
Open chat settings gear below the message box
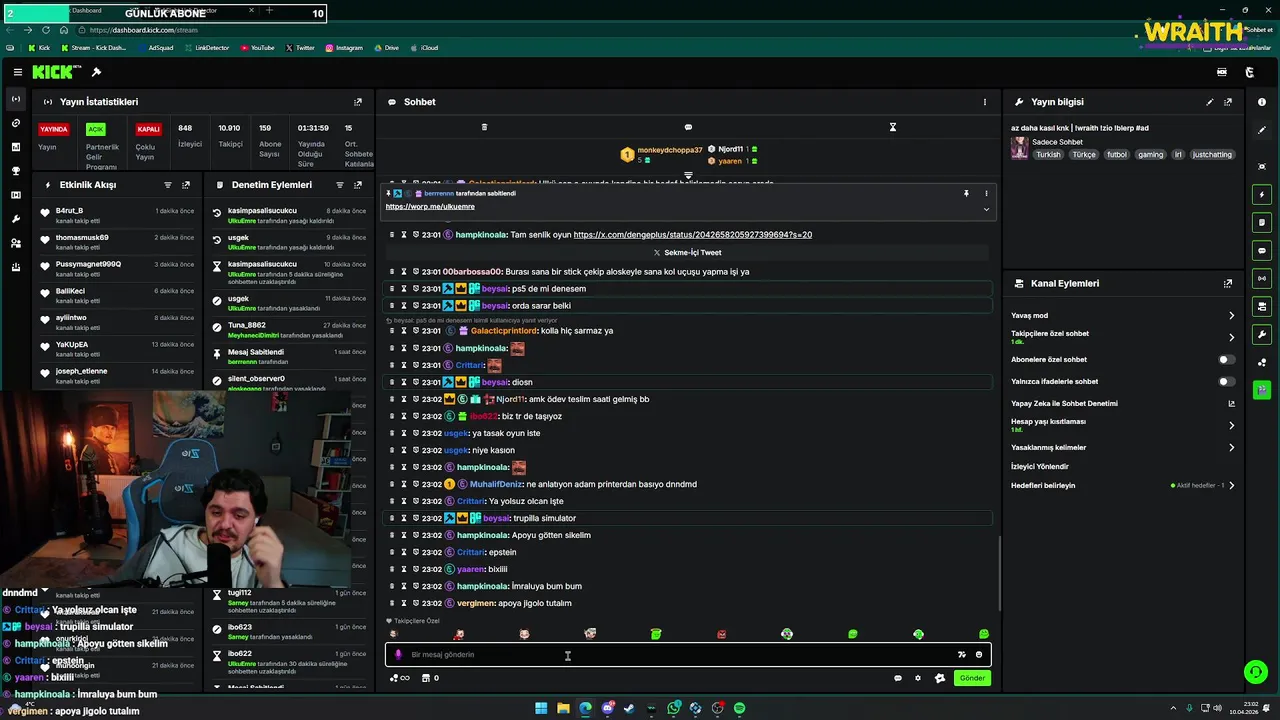pos(918,678)
